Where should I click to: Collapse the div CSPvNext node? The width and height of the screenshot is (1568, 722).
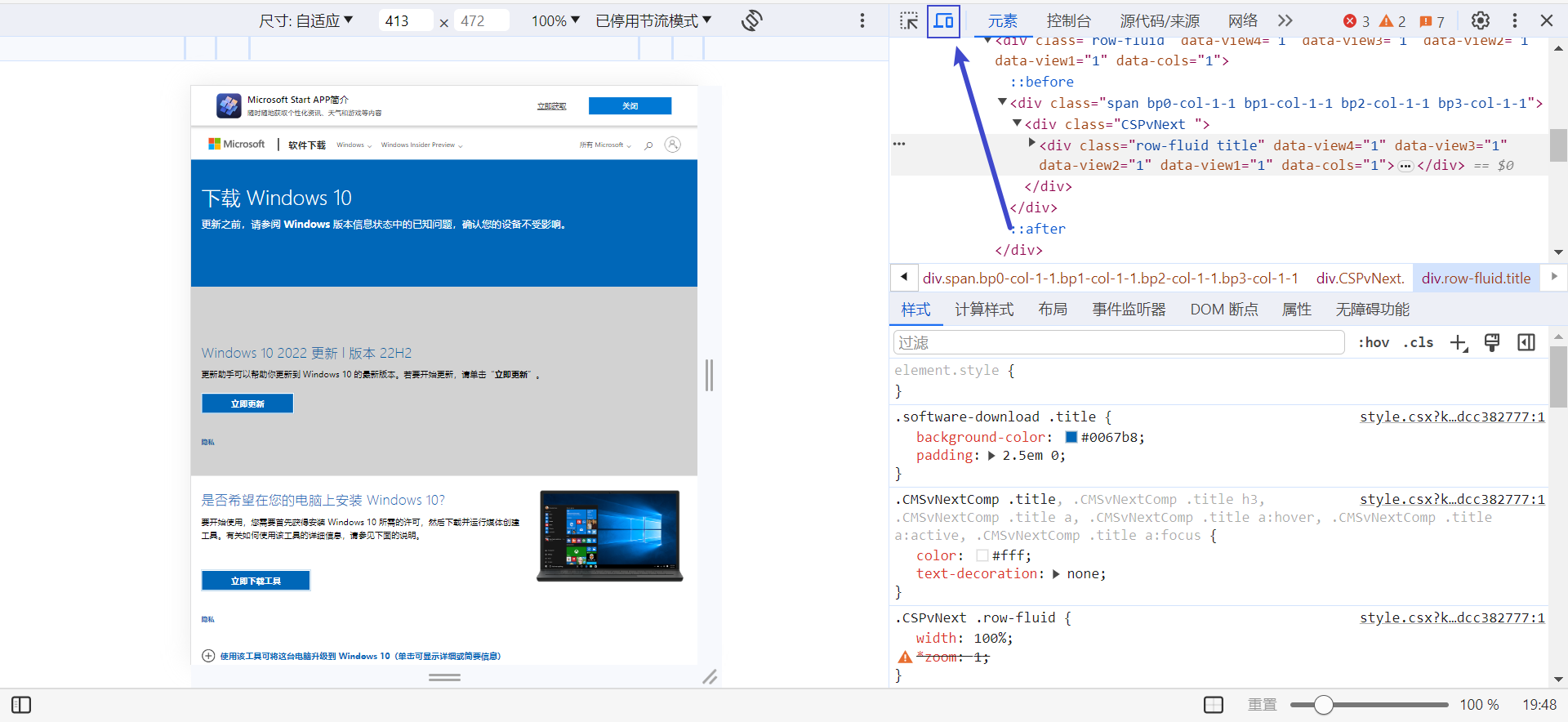coord(1017,123)
